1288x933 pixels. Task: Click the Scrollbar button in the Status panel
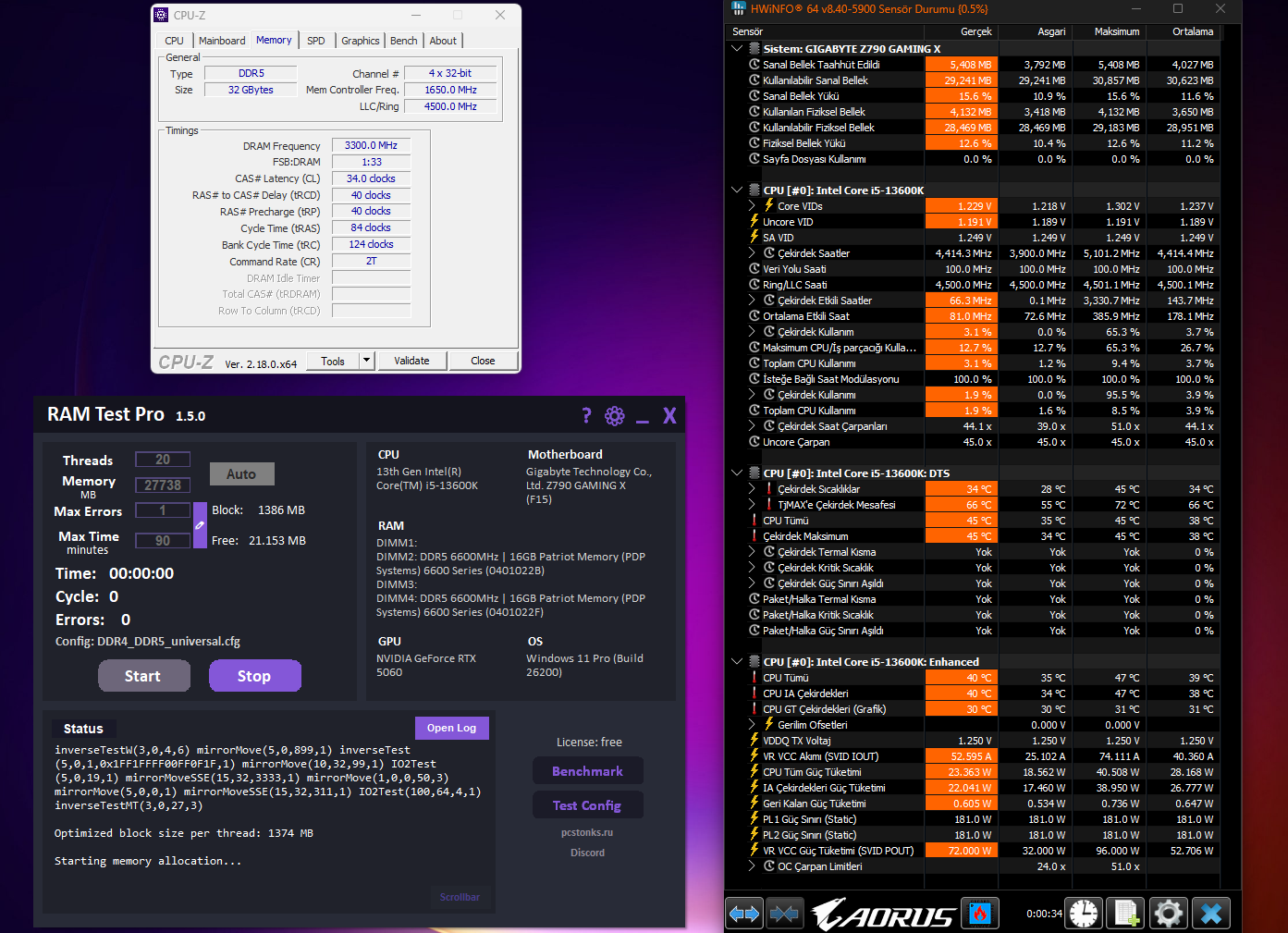coord(460,897)
